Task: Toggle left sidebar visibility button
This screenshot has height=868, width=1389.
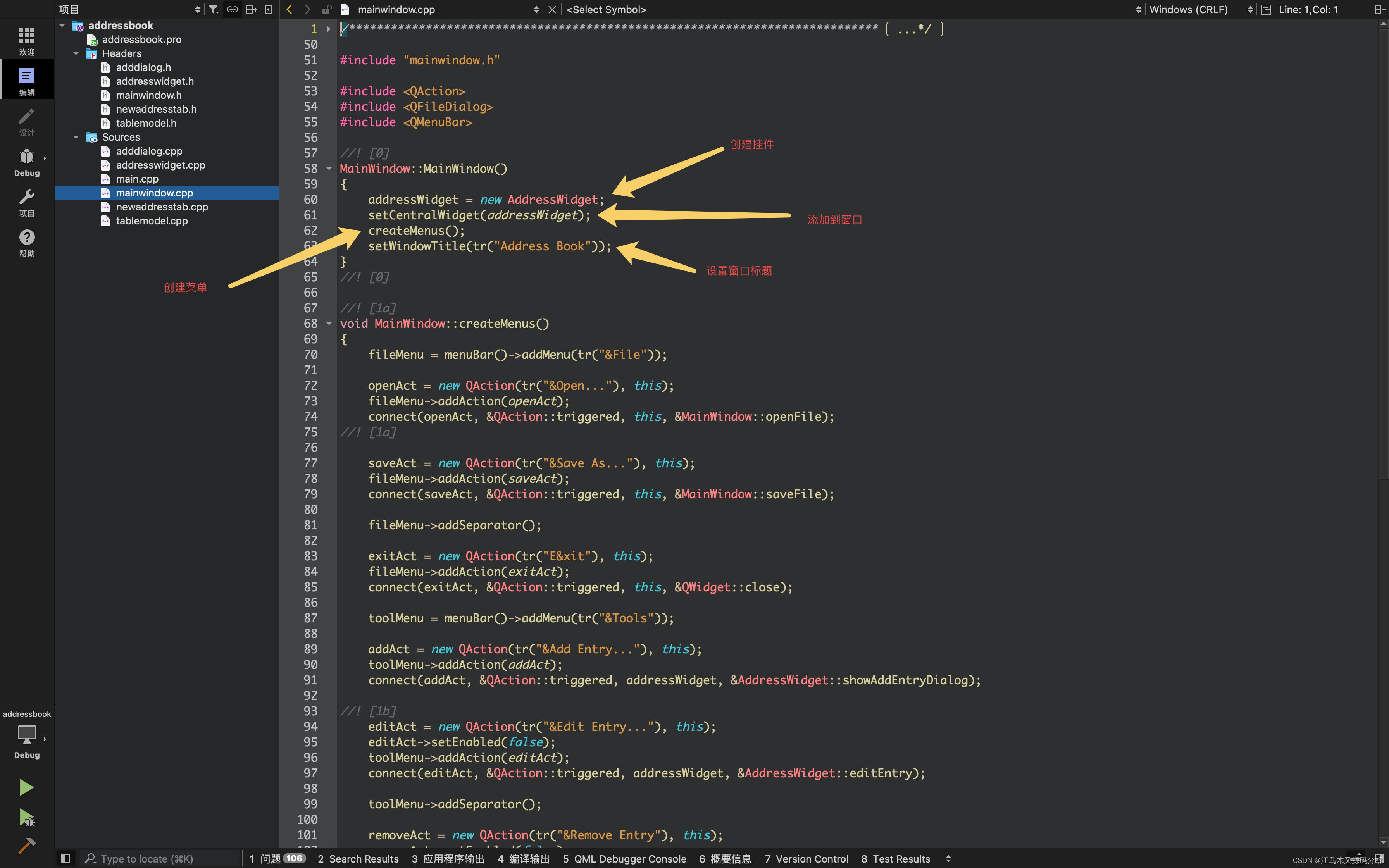Action: [65, 858]
